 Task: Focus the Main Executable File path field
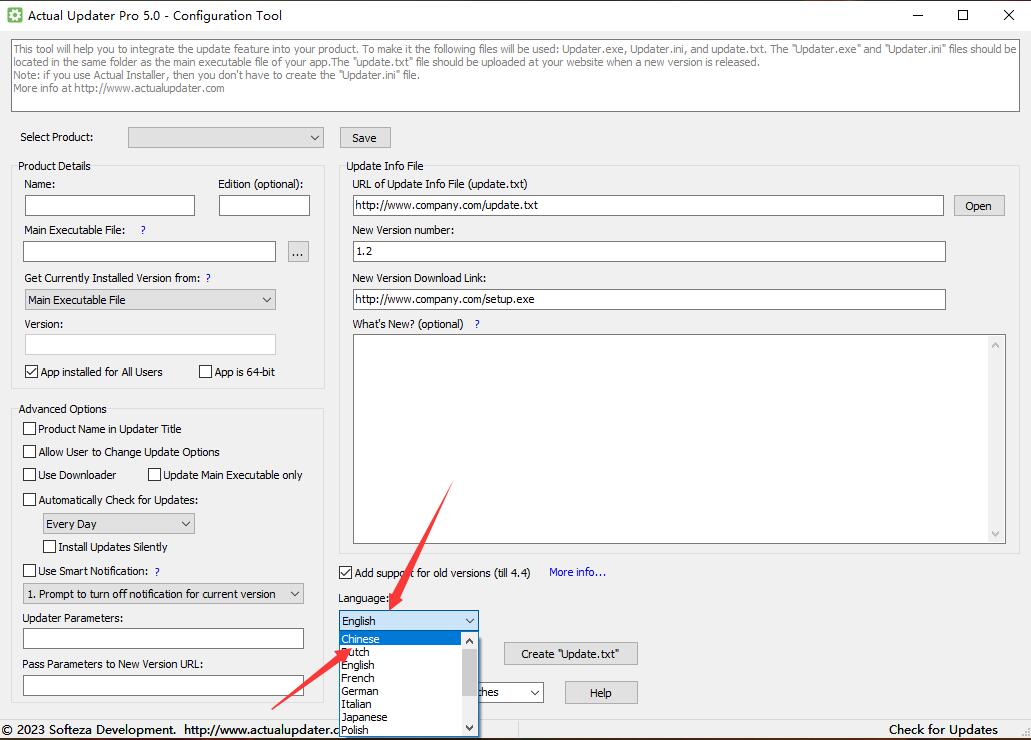click(150, 251)
